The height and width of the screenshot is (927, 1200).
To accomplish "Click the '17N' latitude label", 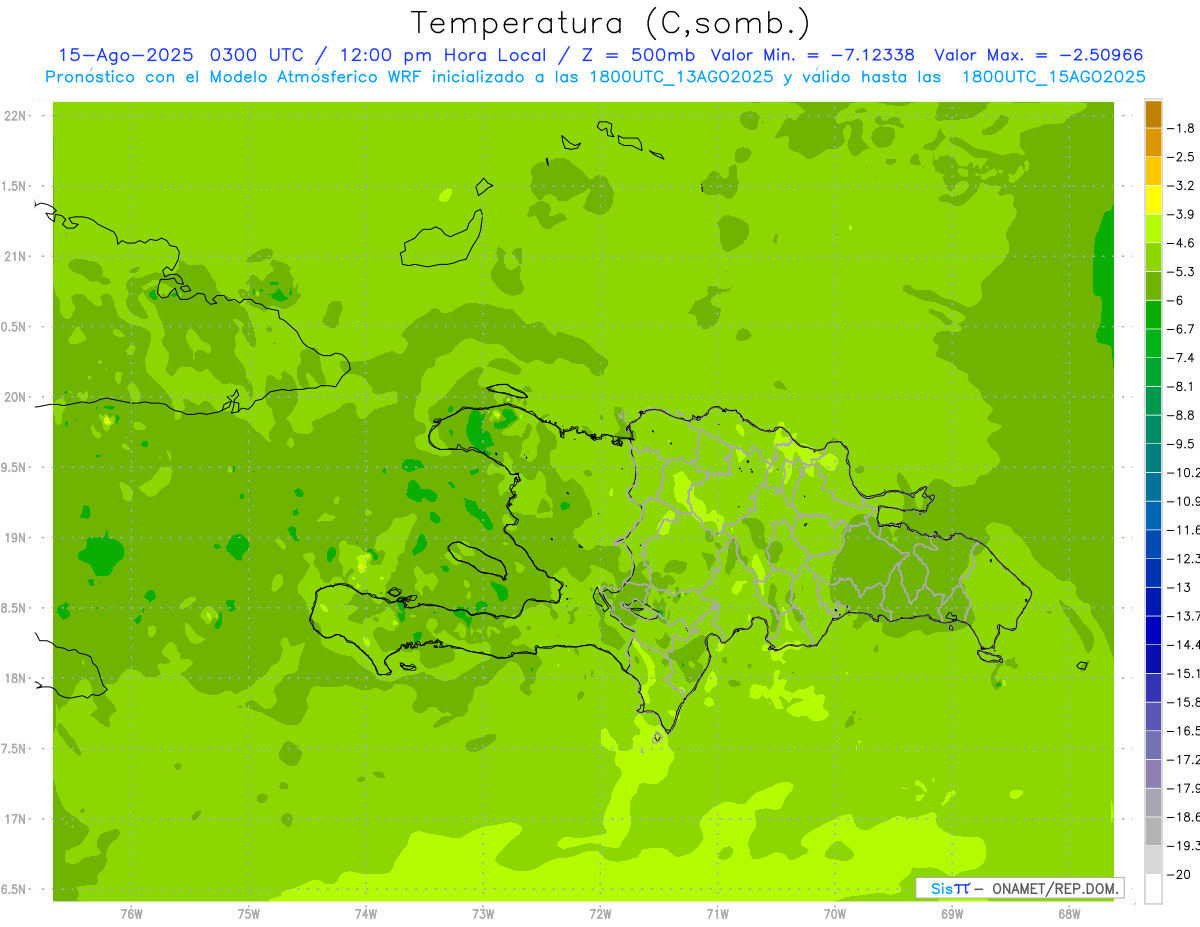I will click(15, 819).
